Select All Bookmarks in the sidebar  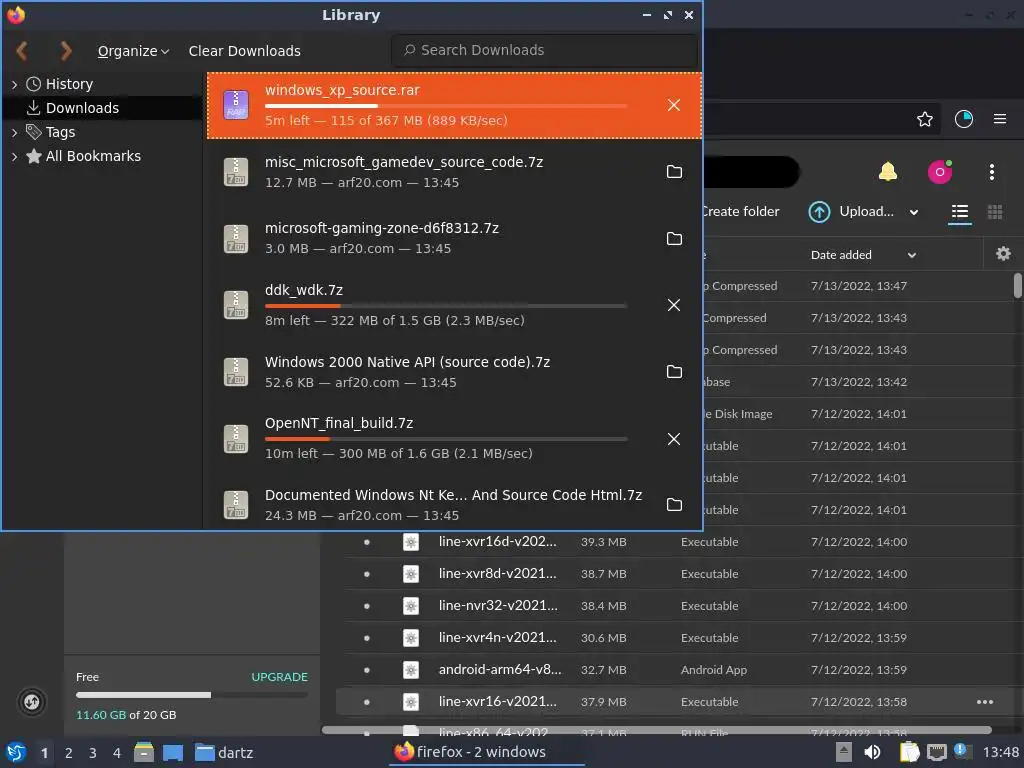point(93,156)
